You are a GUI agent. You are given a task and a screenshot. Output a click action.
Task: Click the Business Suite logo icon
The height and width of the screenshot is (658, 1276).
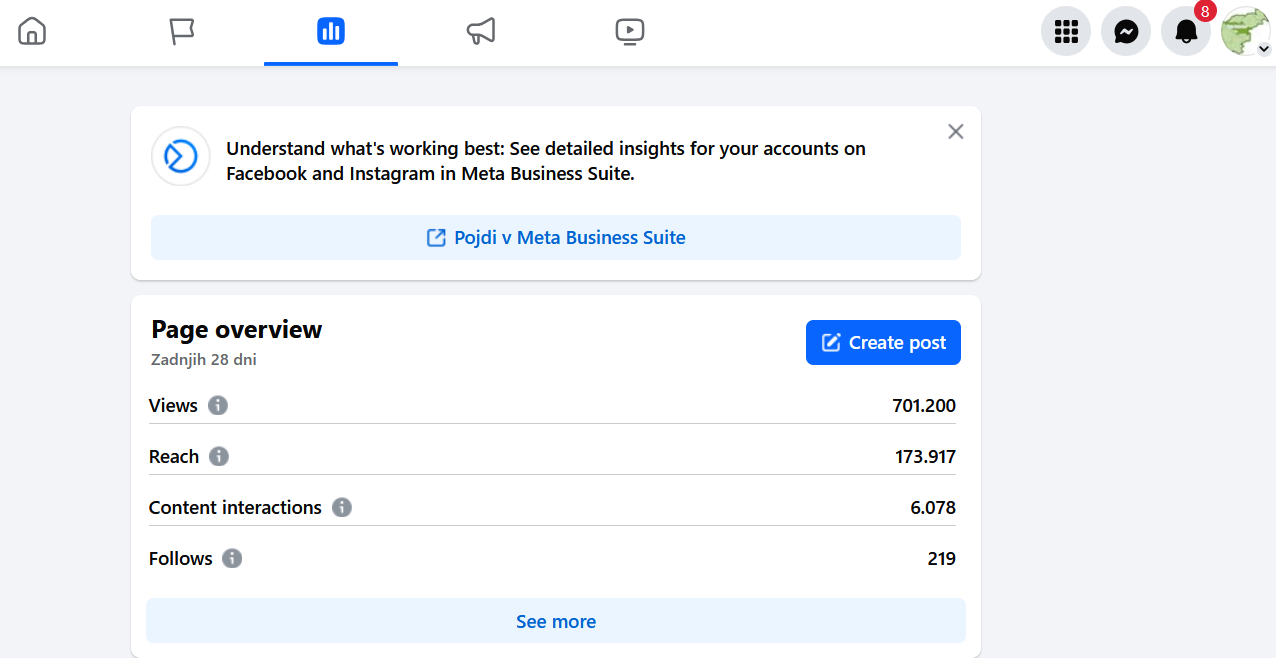pos(181,156)
